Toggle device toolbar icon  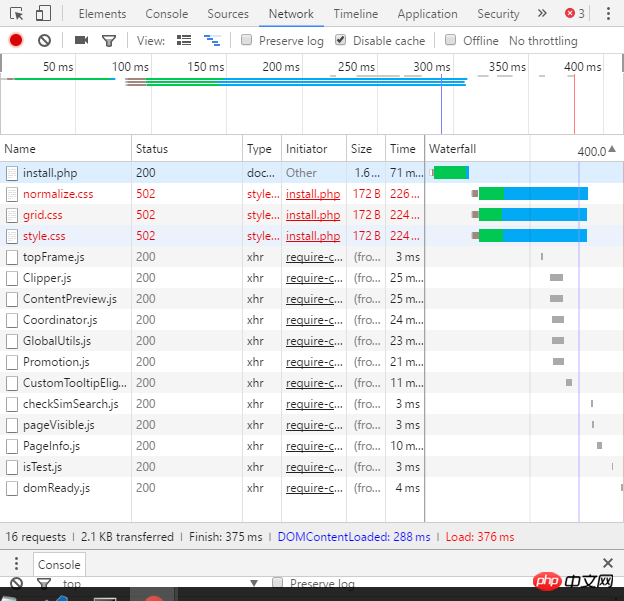(43, 13)
